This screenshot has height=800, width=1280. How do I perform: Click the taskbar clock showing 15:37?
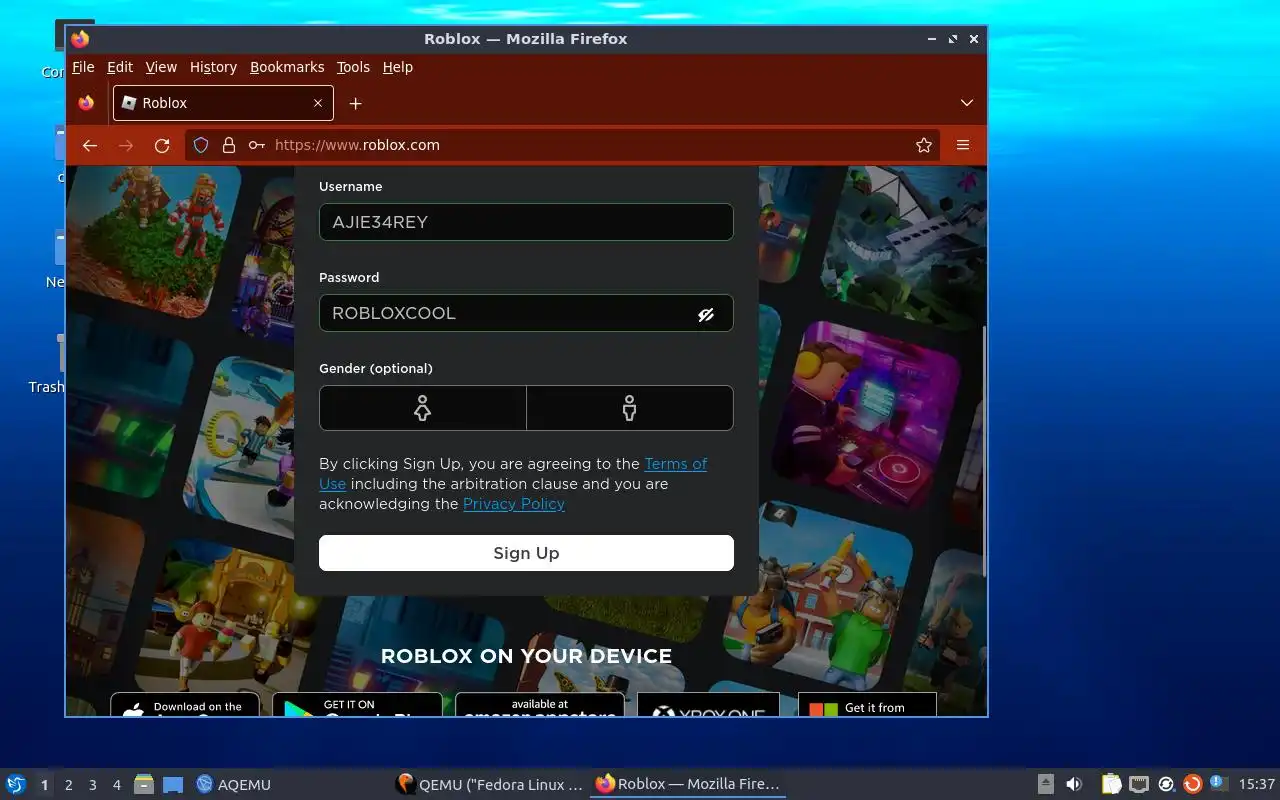pos(1257,785)
